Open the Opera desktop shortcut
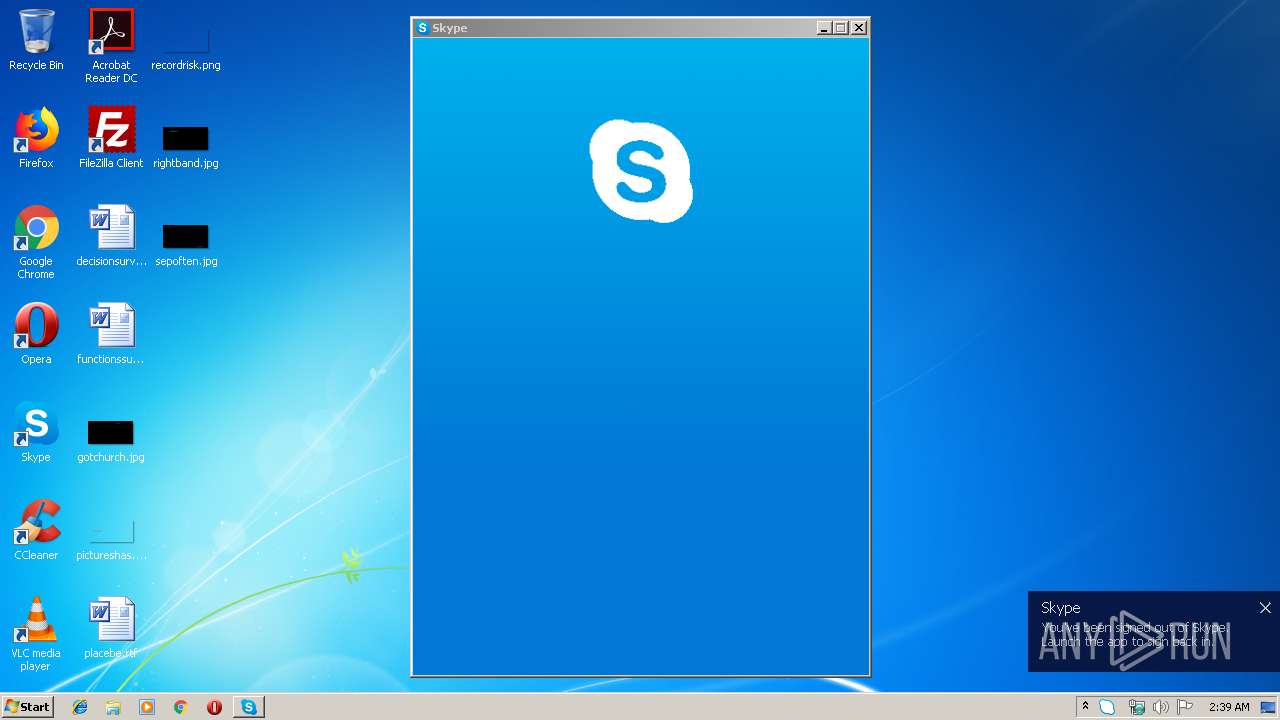1280x720 pixels. (x=36, y=334)
